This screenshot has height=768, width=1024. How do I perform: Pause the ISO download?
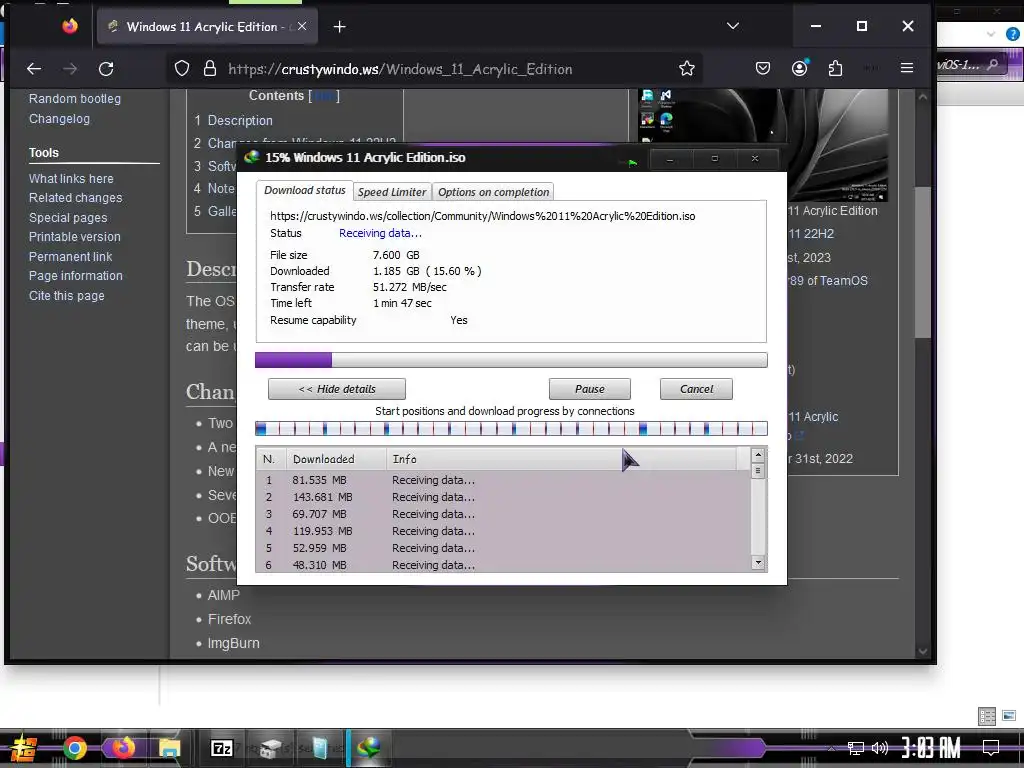point(590,389)
